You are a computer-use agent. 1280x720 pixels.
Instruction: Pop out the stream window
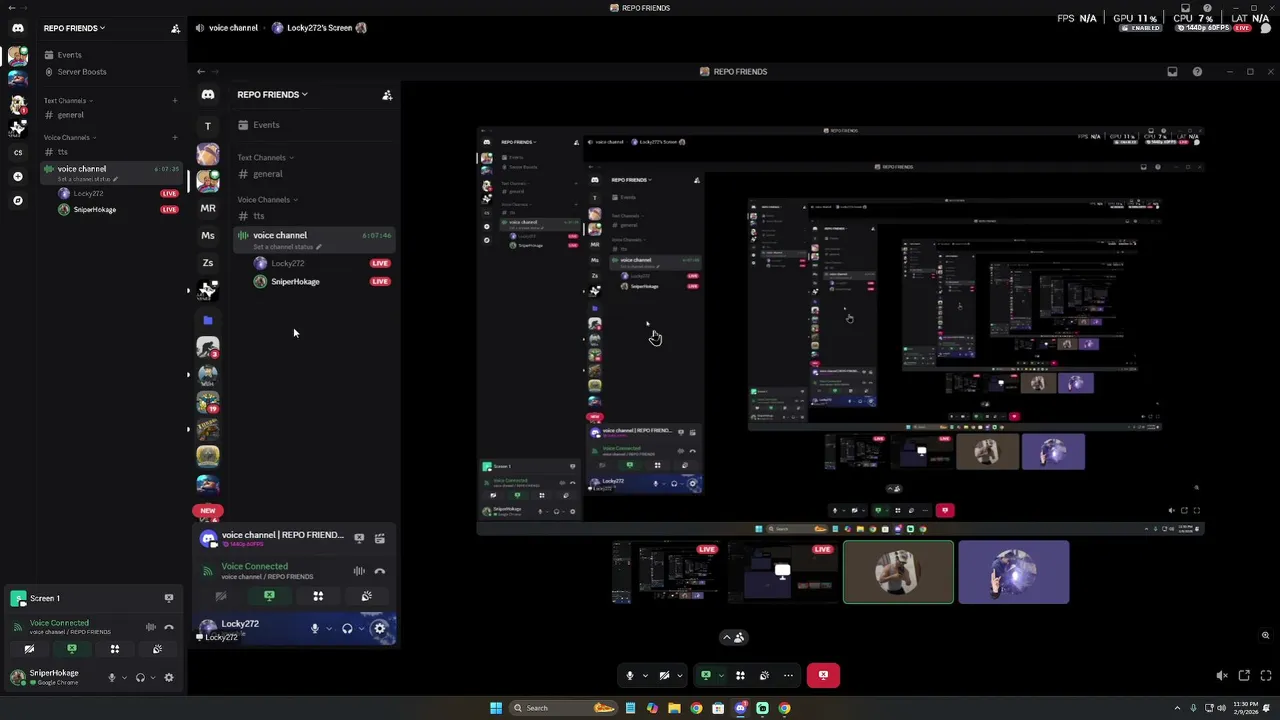[1244, 676]
